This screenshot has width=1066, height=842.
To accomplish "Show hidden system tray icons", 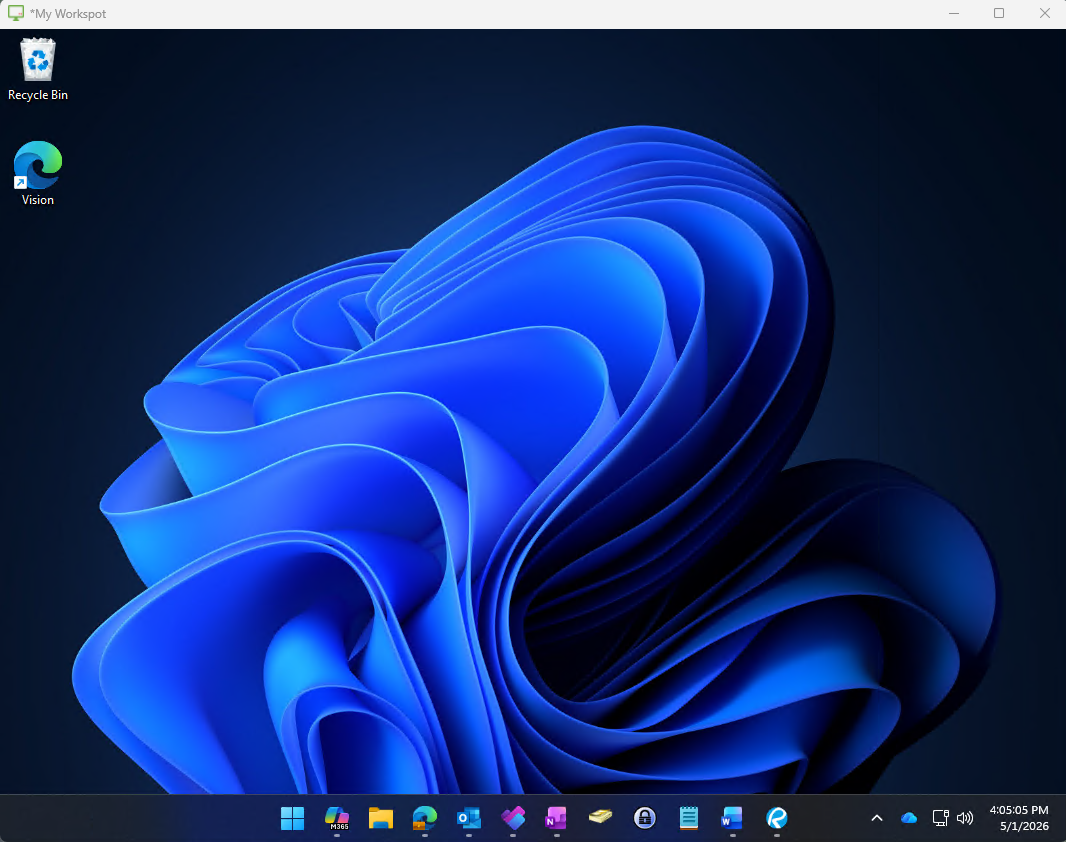I will coord(877,818).
